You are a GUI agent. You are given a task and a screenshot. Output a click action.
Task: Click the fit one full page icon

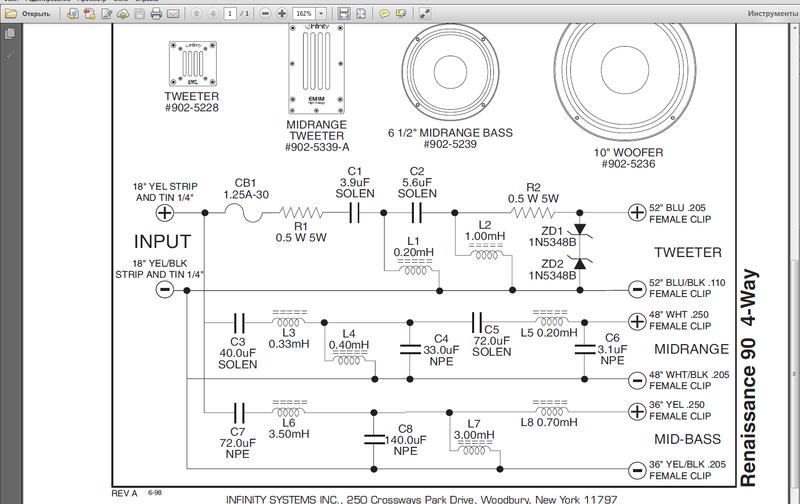tap(361, 14)
